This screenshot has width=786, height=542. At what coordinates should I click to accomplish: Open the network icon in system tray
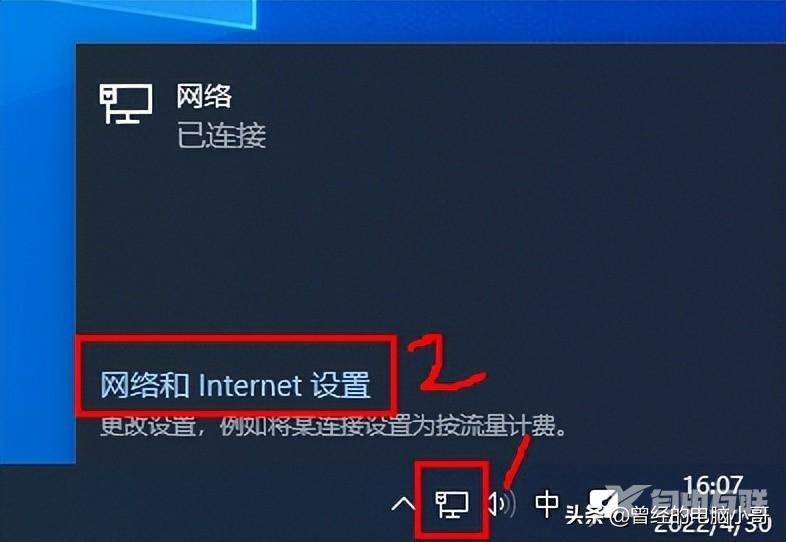[x=452, y=504]
